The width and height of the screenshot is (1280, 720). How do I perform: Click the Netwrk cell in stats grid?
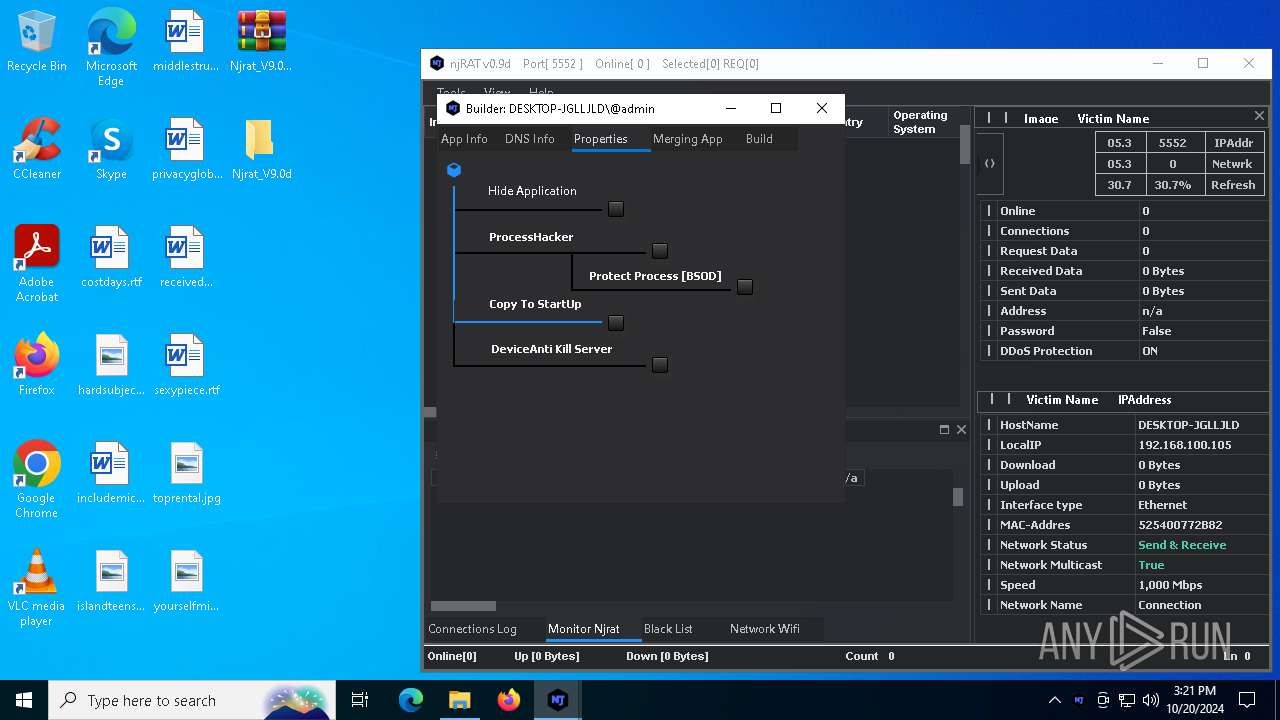click(x=1233, y=164)
